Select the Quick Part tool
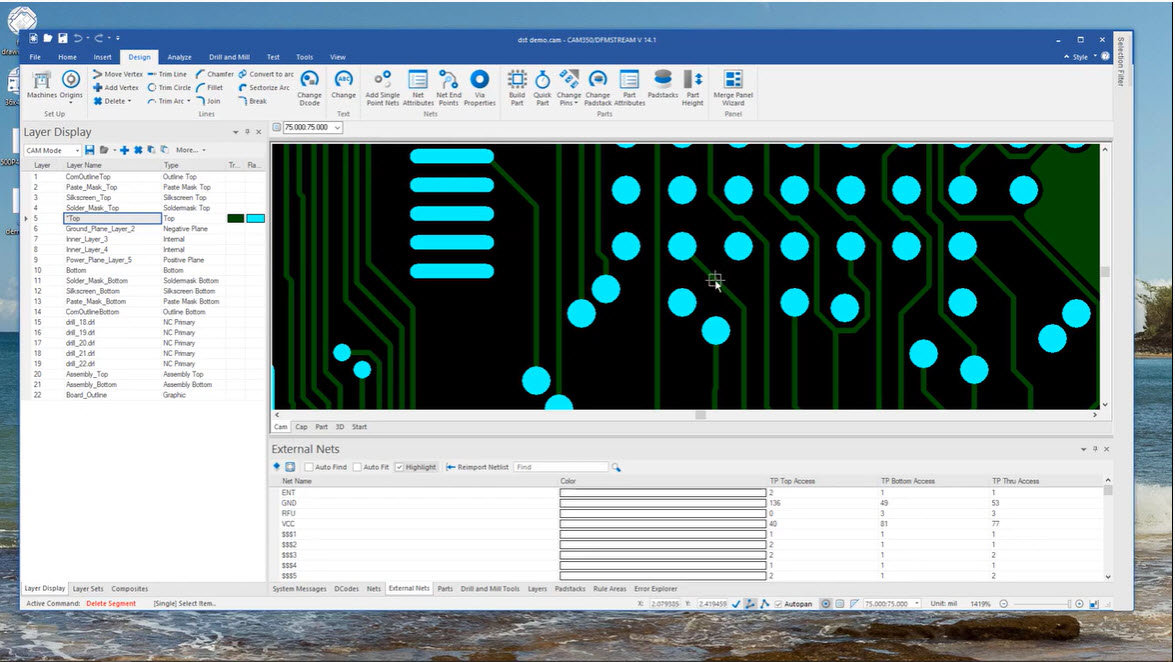The image size is (1175, 662). [541, 88]
